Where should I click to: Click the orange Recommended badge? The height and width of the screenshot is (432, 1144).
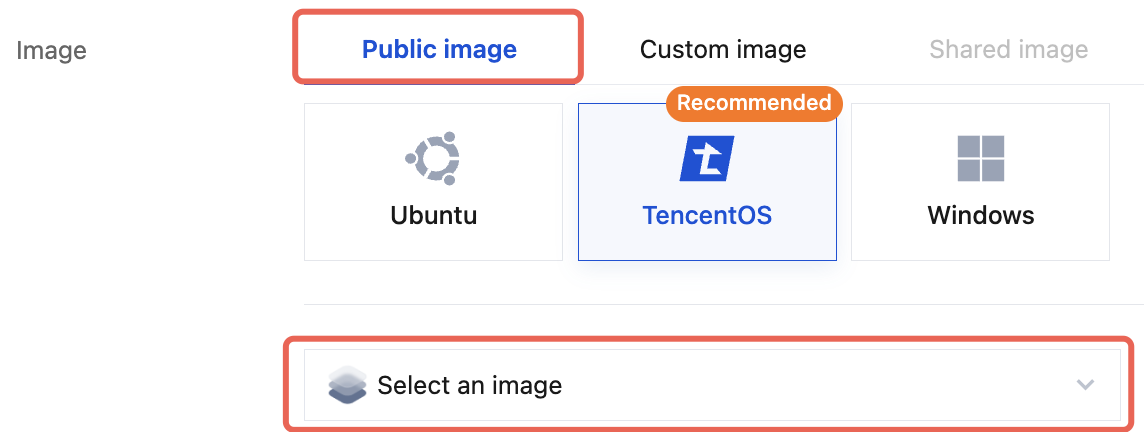click(754, 103)
